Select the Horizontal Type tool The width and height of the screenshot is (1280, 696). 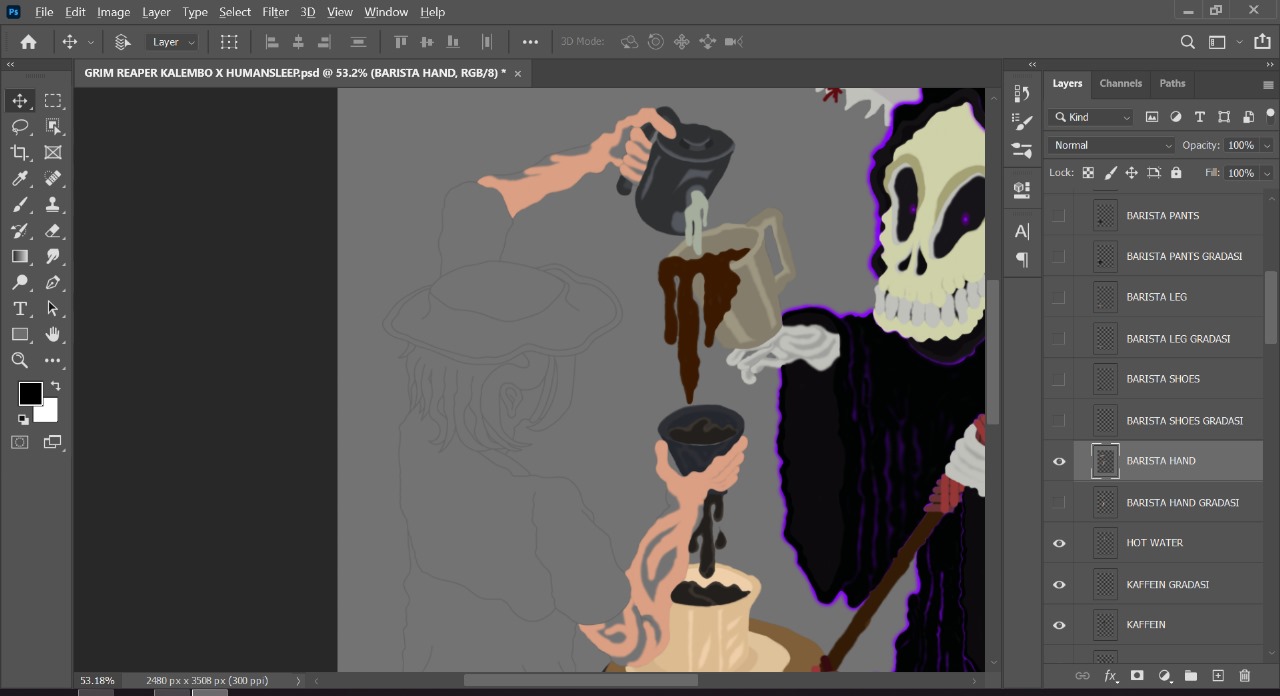[20, 309]
